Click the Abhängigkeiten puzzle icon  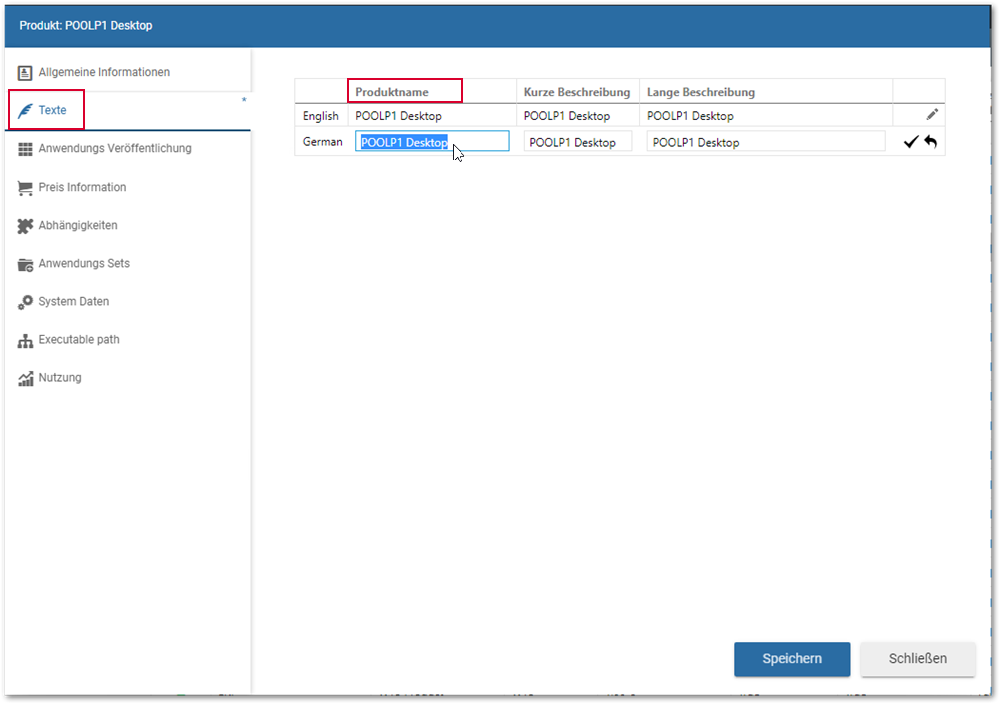pyautogui.click(x=25, y=226)
